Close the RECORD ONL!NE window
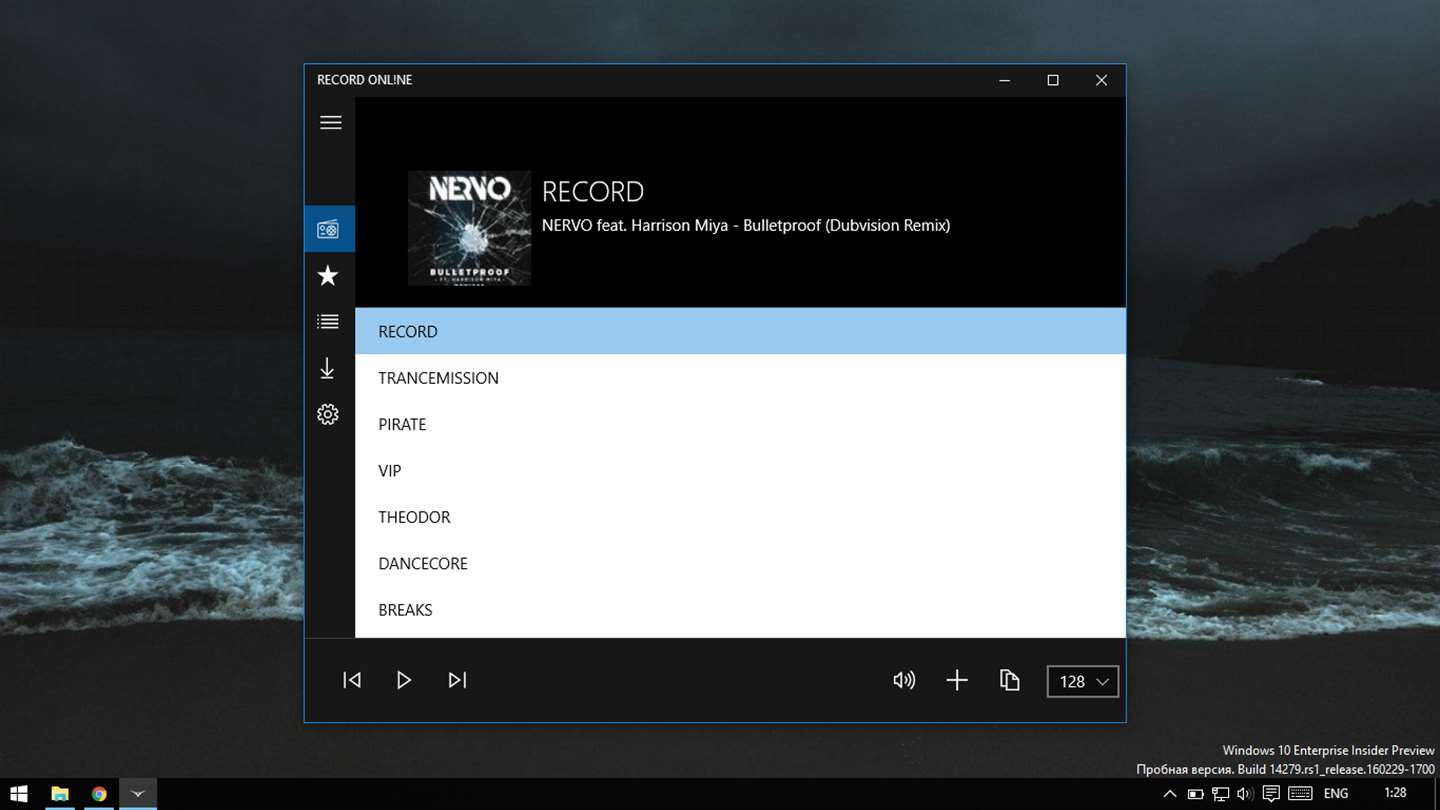Screen dimensions: 1440x810 pos(1101,80)
